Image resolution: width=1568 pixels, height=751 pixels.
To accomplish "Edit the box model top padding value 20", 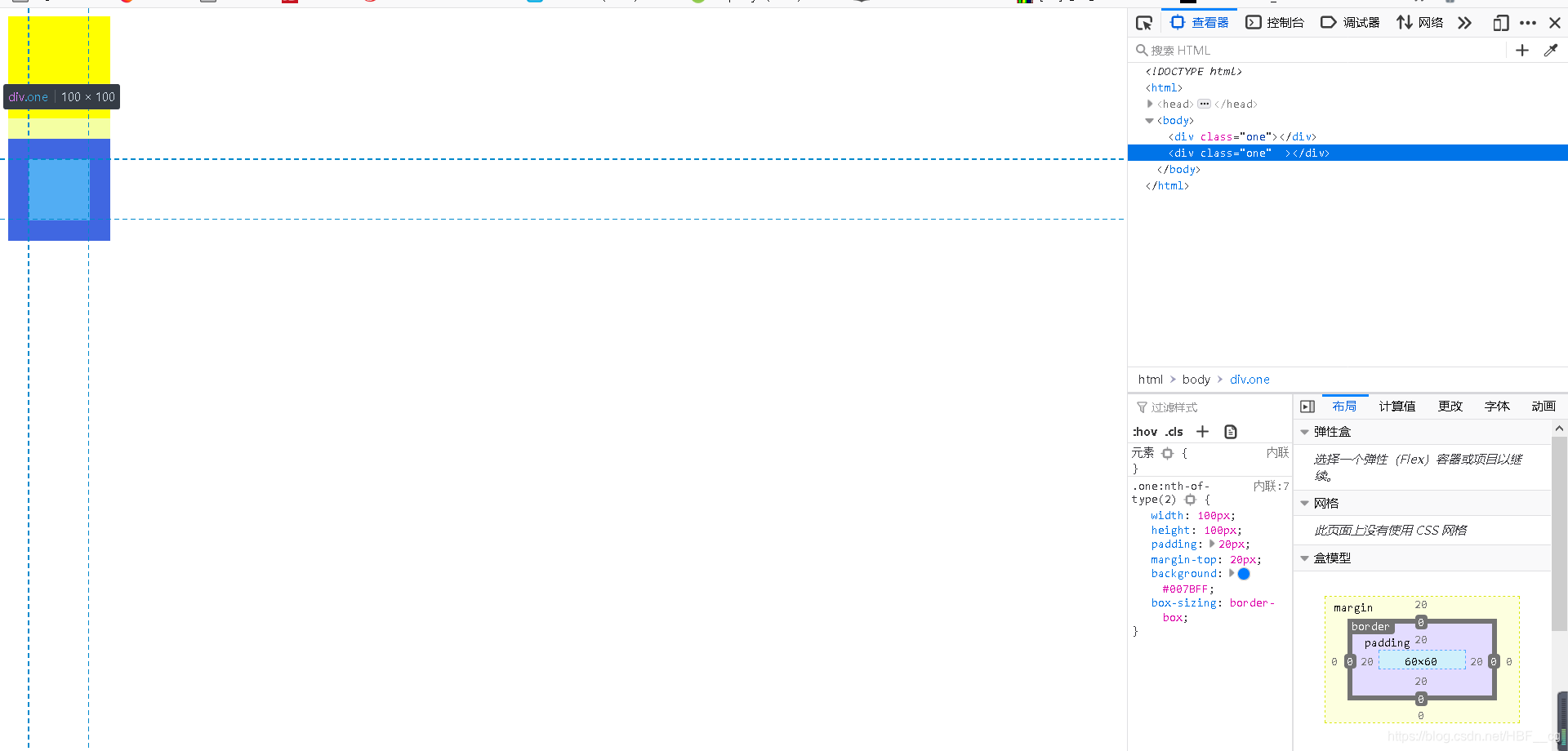I will click(1421, 640).
